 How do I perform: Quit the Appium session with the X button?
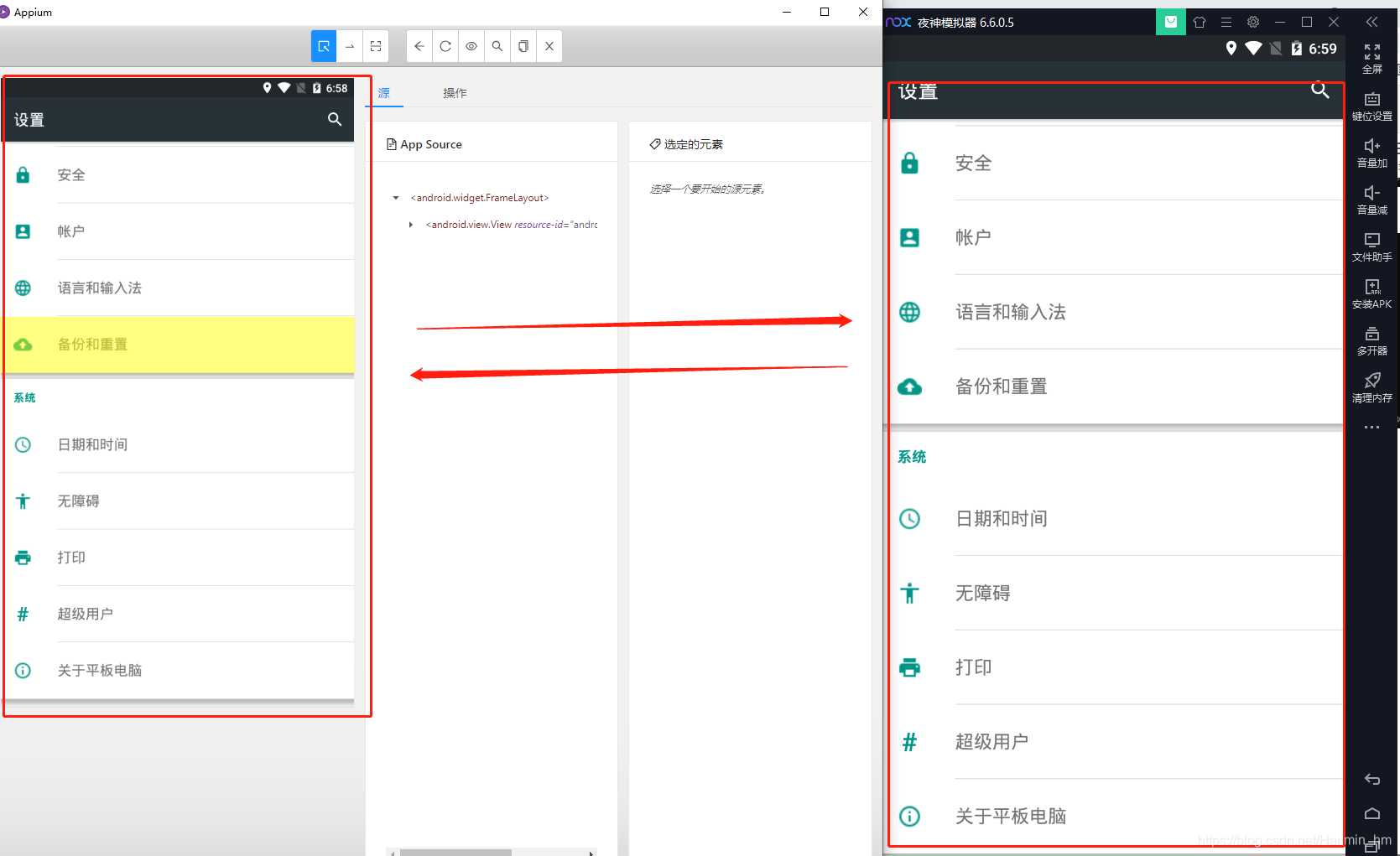(x=549, y=46)
